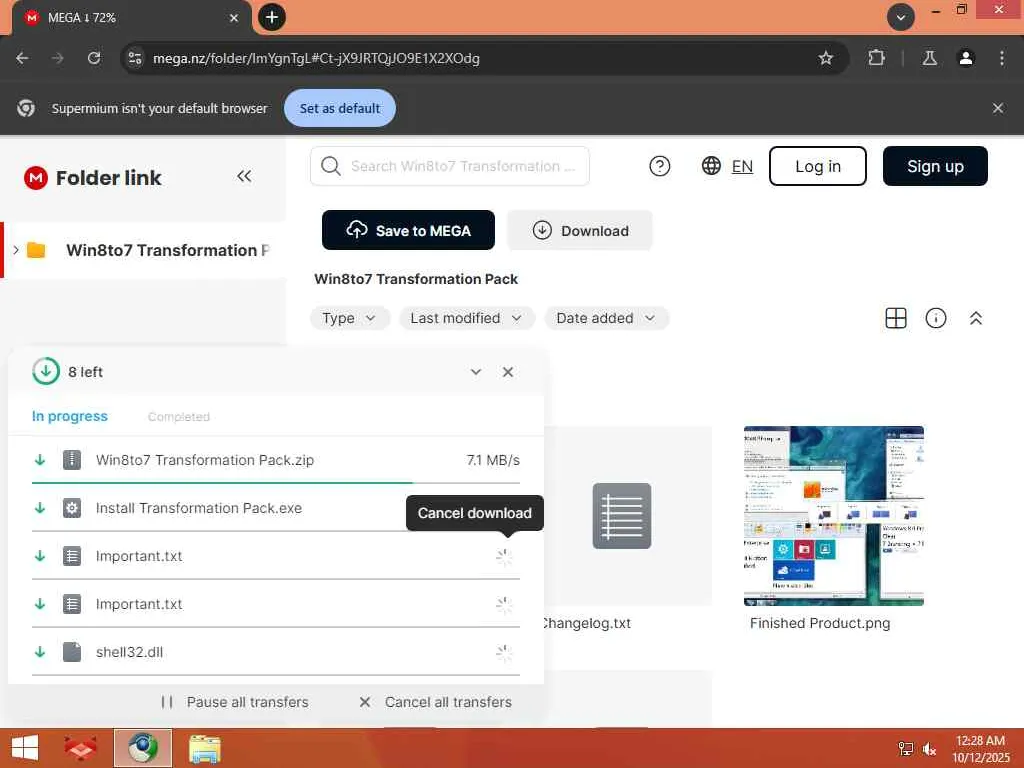Open the Last modified filter dropdown
The image size is (1024, 768).
[x=466, y=318]
